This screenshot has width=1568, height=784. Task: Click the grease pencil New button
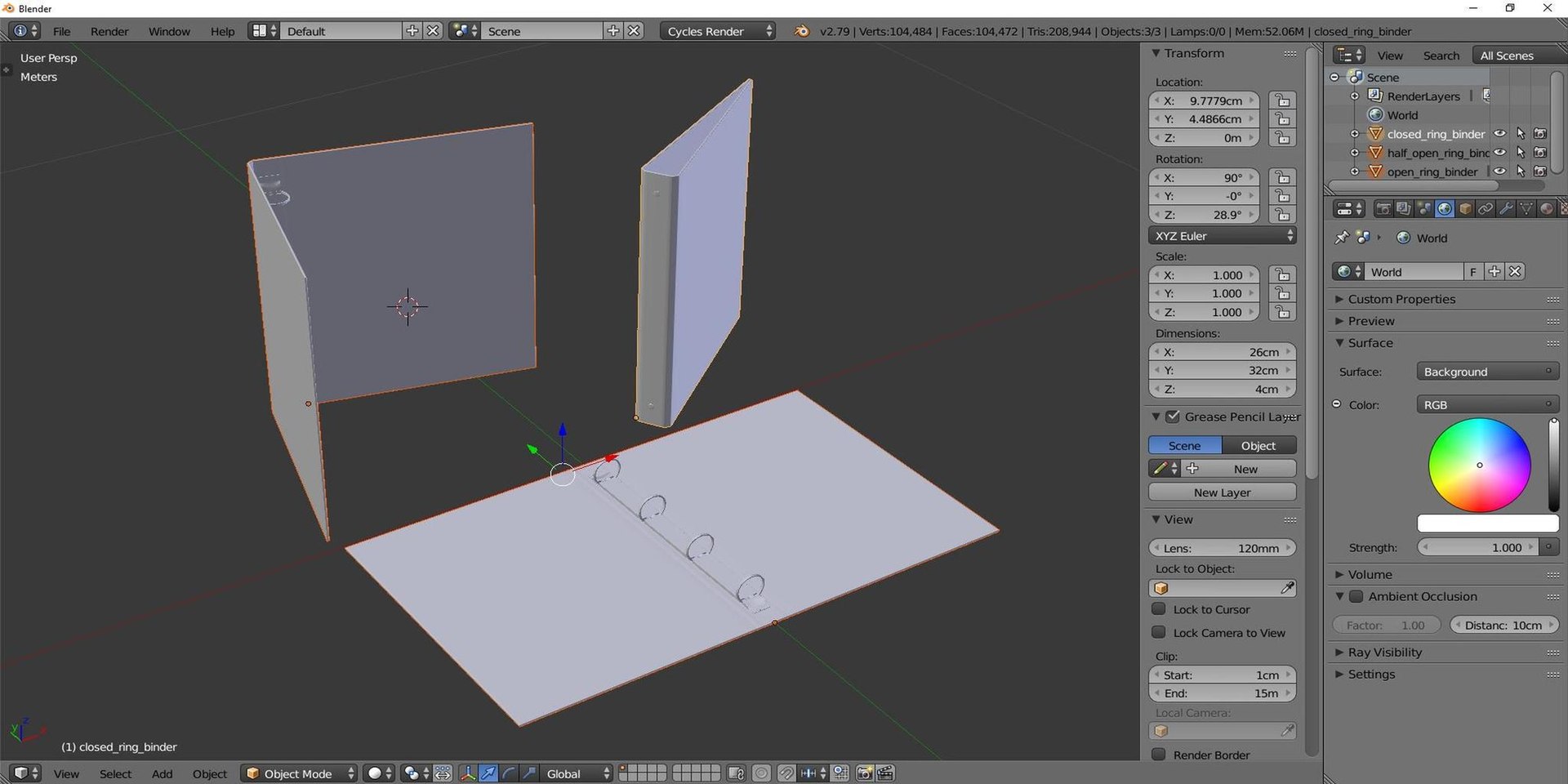[x=1239, y=469]
